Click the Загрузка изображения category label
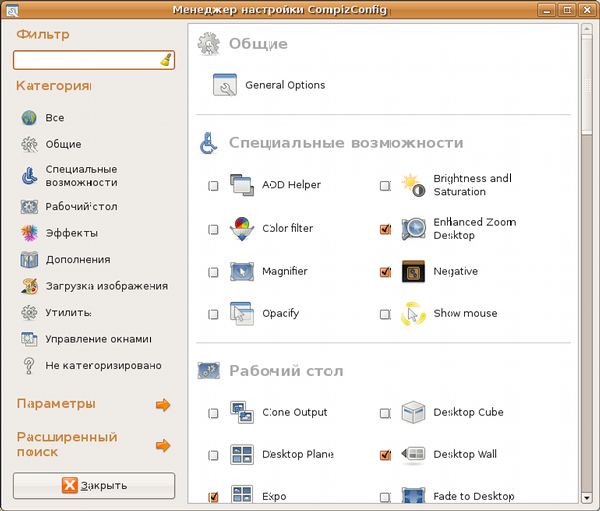 point(107,286)
